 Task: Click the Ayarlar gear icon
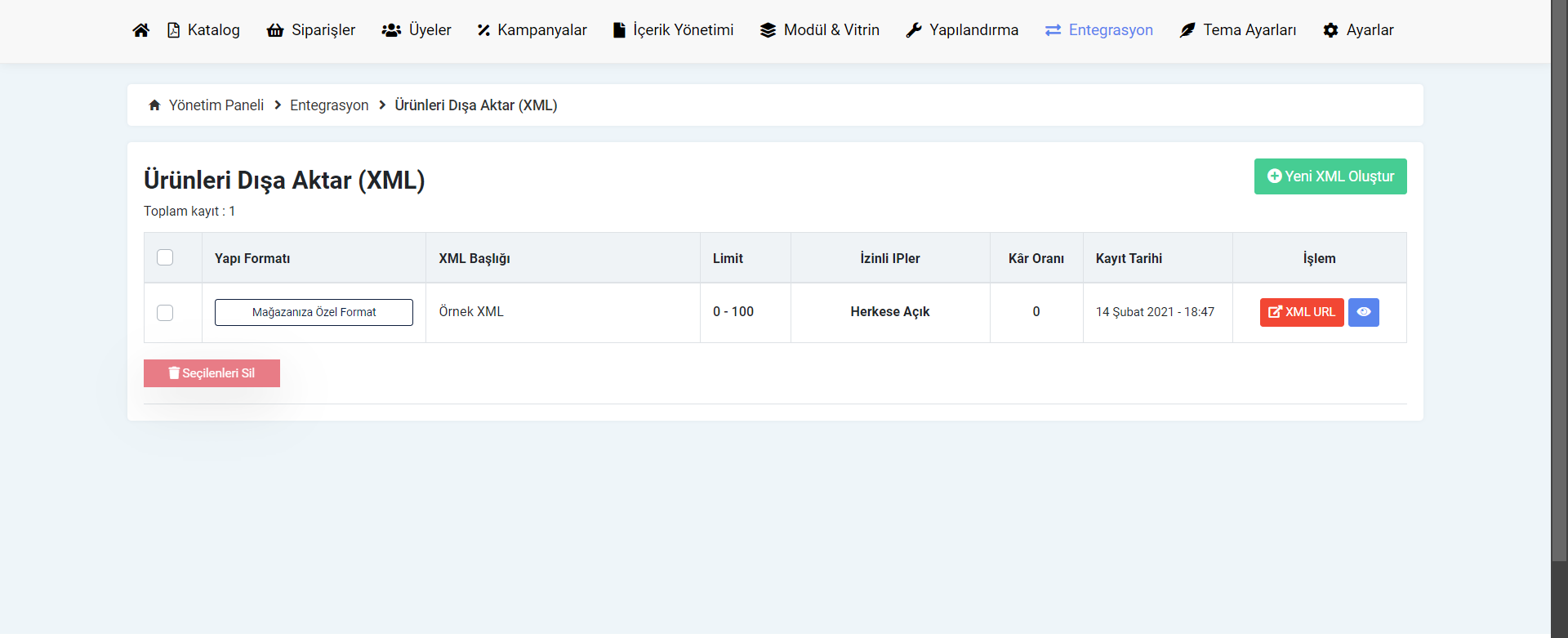click(1330, 30)
